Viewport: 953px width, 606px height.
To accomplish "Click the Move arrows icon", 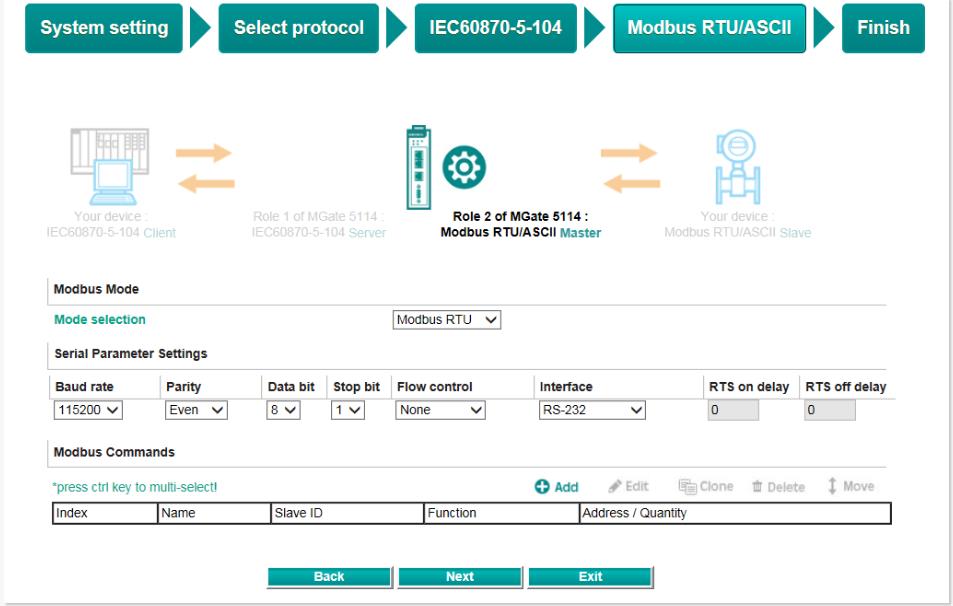I will [x=832, y=486].
